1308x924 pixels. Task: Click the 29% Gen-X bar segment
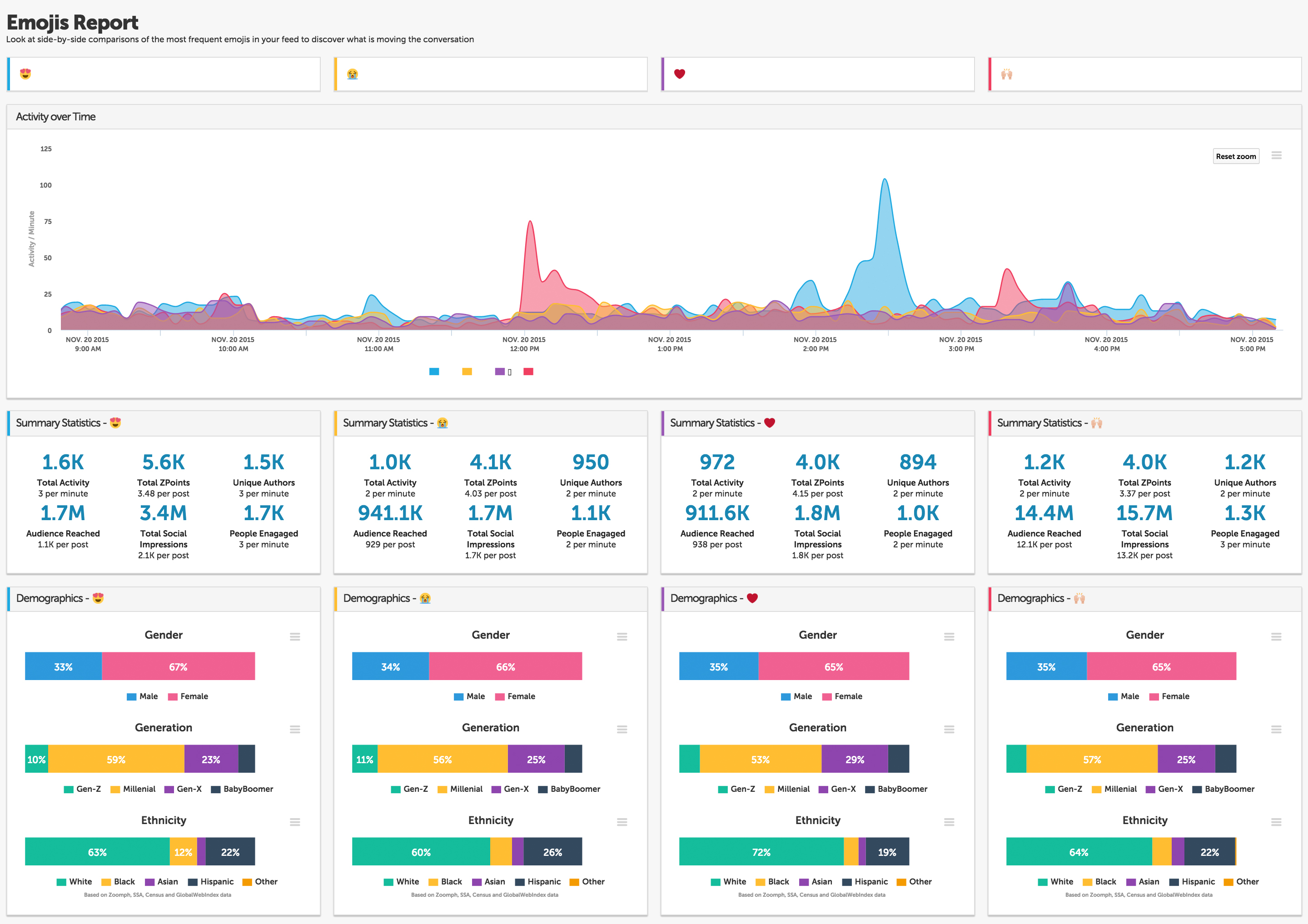coord(855,760)
